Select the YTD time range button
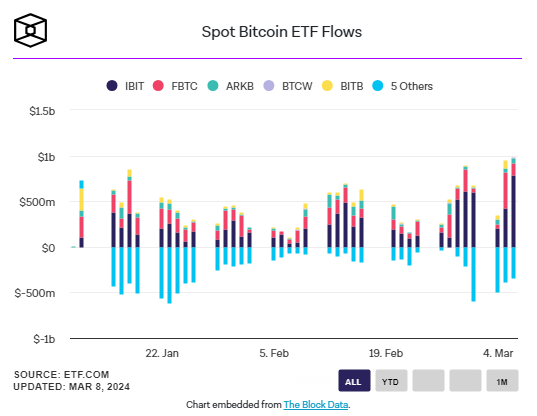Screen dimensions: 537x416 (x=391, y=380)
